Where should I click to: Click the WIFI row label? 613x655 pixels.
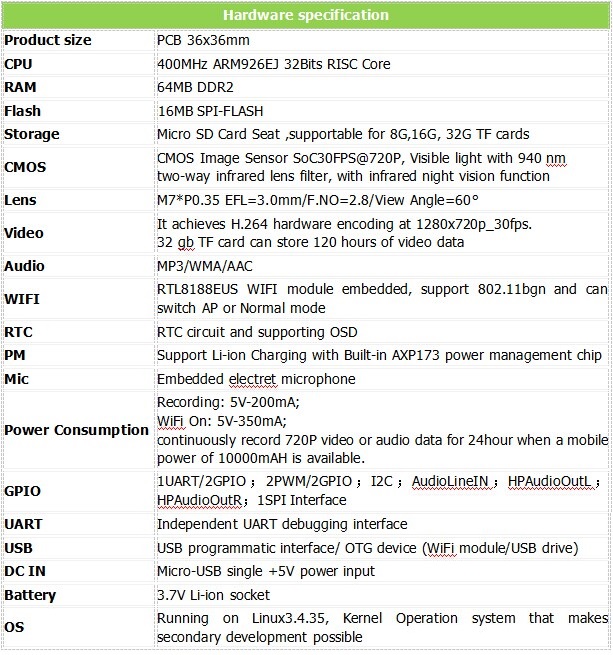[x=22, y=299]
